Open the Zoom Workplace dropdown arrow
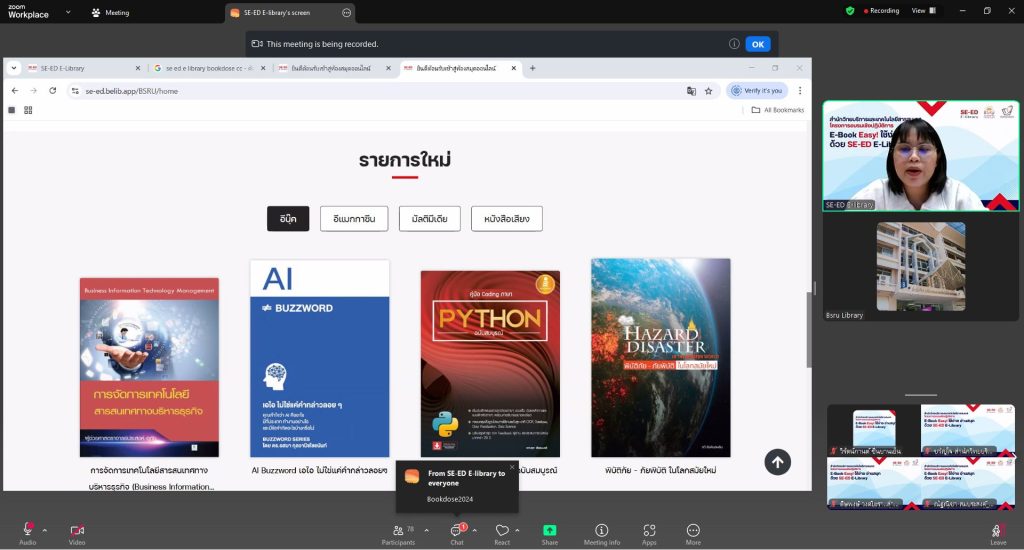The width and height of the screenshot is (1024, 550). (68, 12)
